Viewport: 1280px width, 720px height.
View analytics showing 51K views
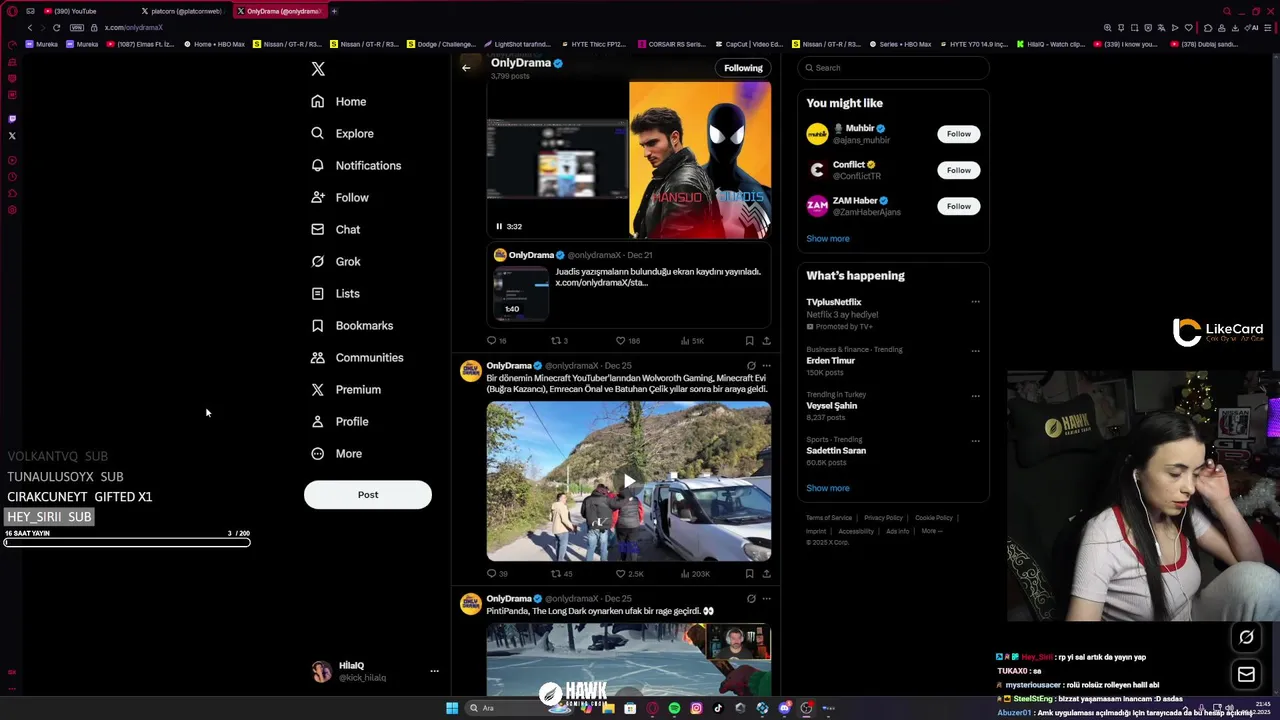coord(692,341)
